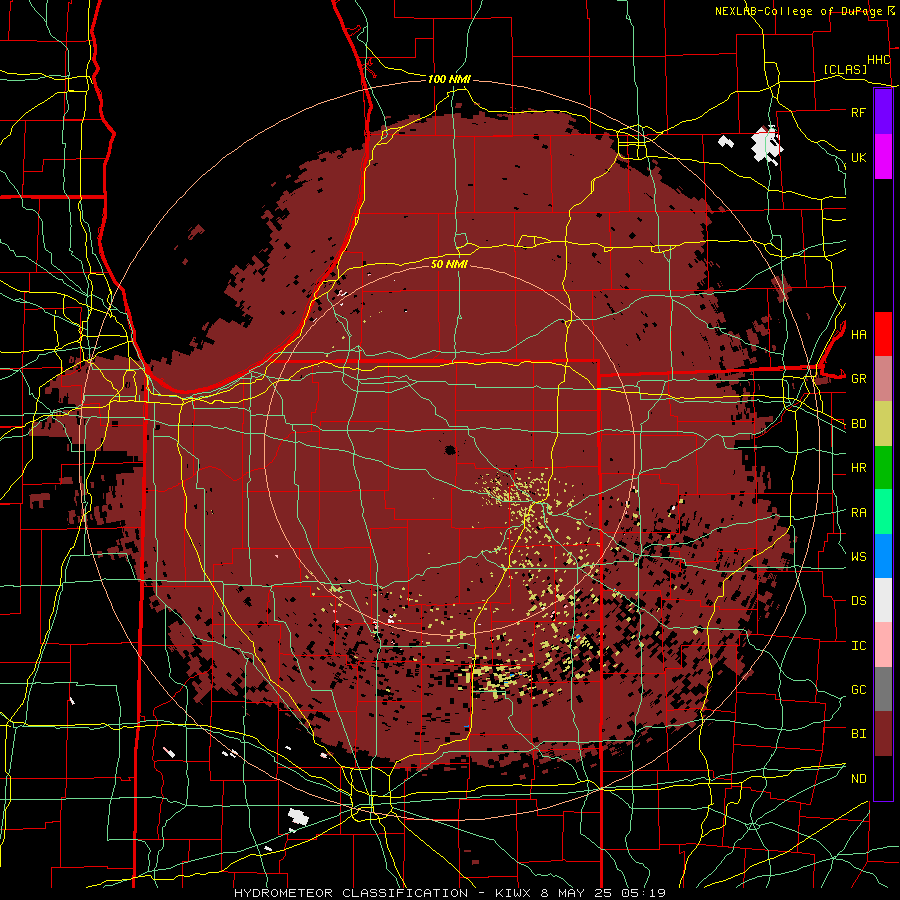Click the Hydrometeor Classification KIWX timestamp caption
Image resolution: width=900 pixels, height=900 pixels.
coord(450,893)
